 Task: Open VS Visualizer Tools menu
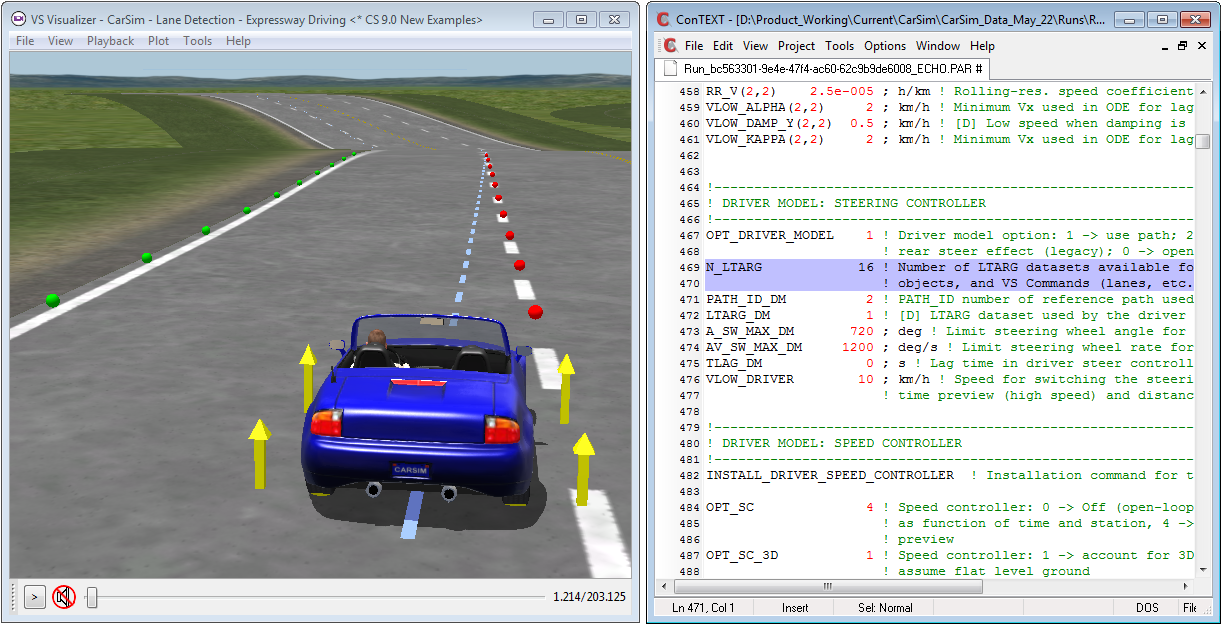tap(197, 41)
